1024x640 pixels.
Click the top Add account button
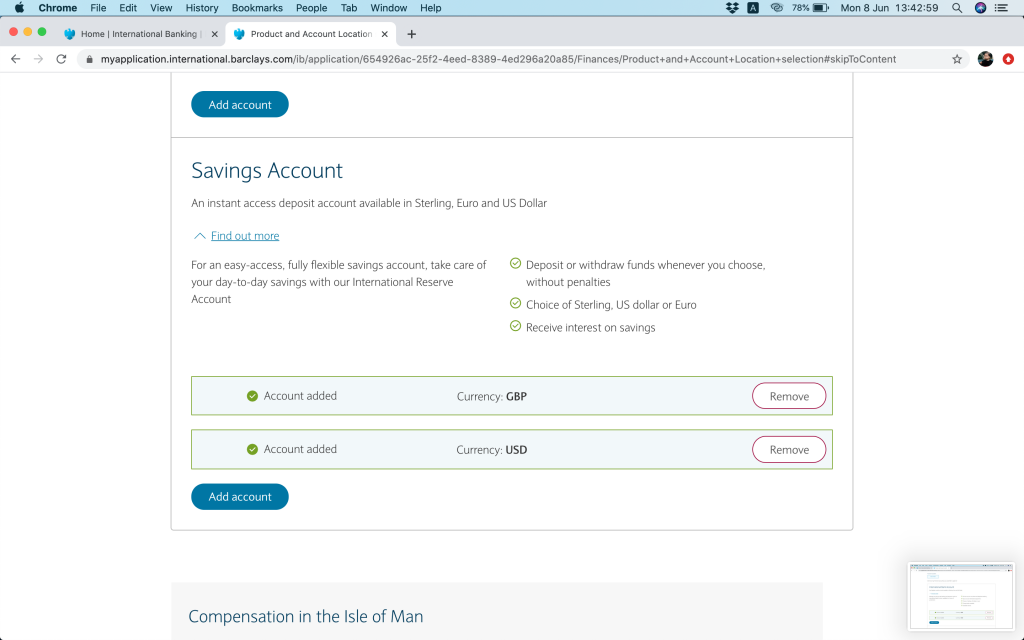coord(240,105)
